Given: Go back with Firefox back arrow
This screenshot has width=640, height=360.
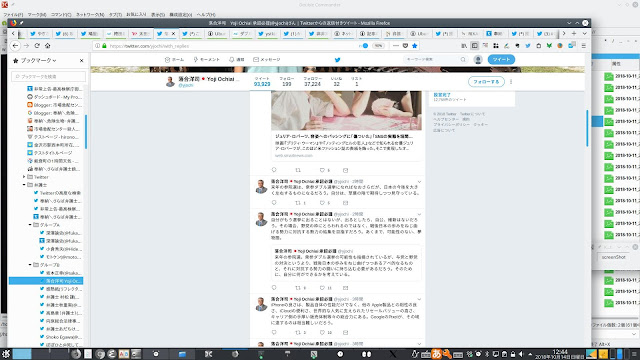Looking at the screenshot, I should tap(15, 46).
